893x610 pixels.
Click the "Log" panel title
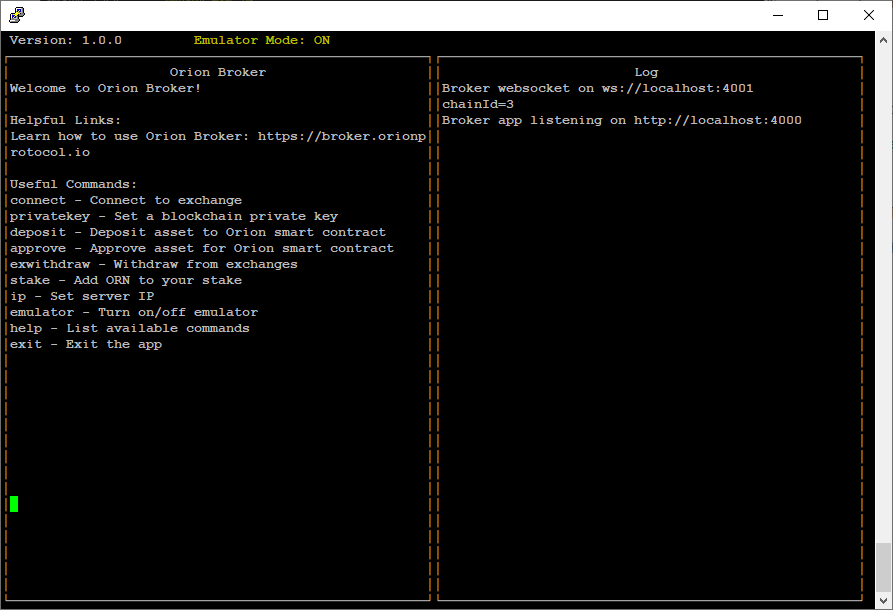coord(646,72)
